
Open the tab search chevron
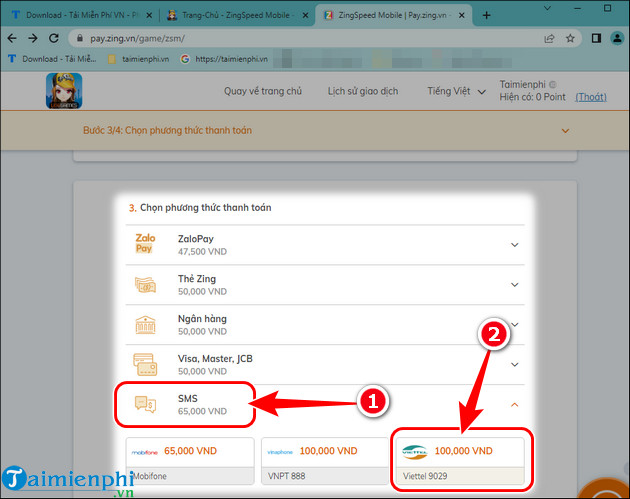[547, 8]
